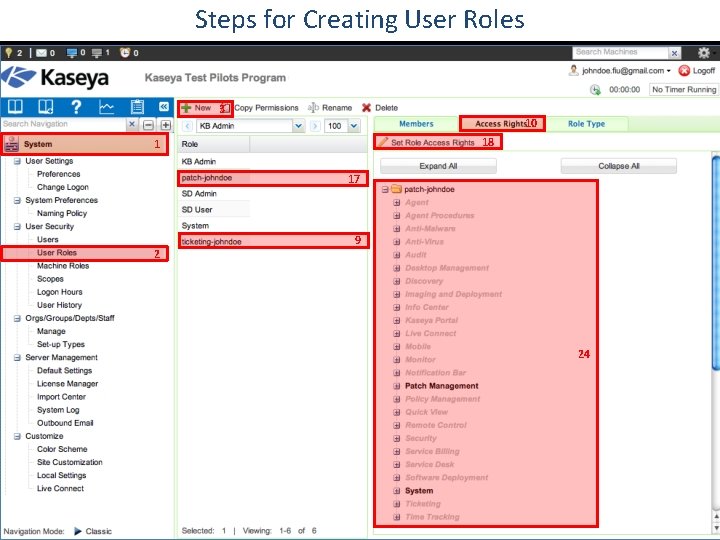
Task: Open Color Scheme under Customize
Action: 62,449
